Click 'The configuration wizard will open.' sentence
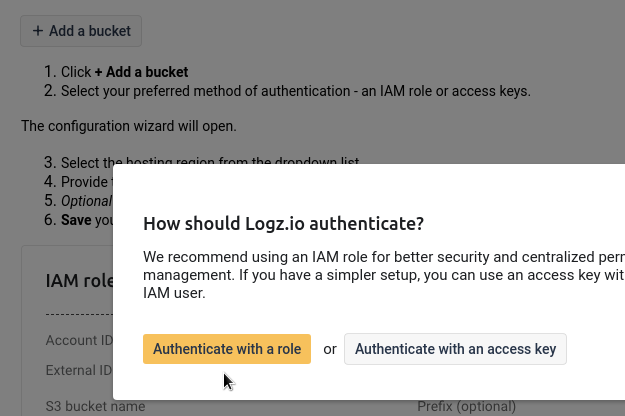The width and height of the screenshot is (625, 416). [129, 126]
